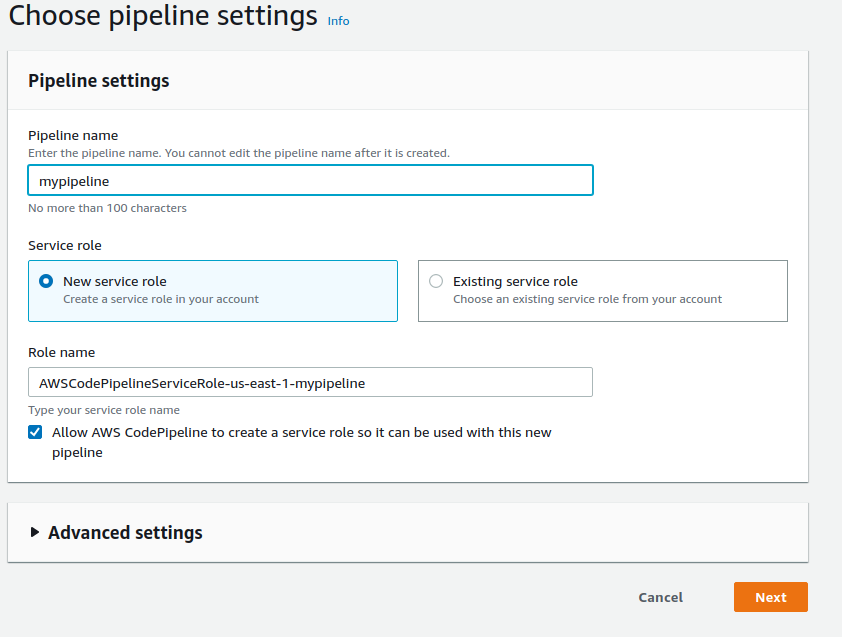Open the Info link beside page title
Image resolution: width=842 pixels, height=637 pixels.
tap(338, 21)
